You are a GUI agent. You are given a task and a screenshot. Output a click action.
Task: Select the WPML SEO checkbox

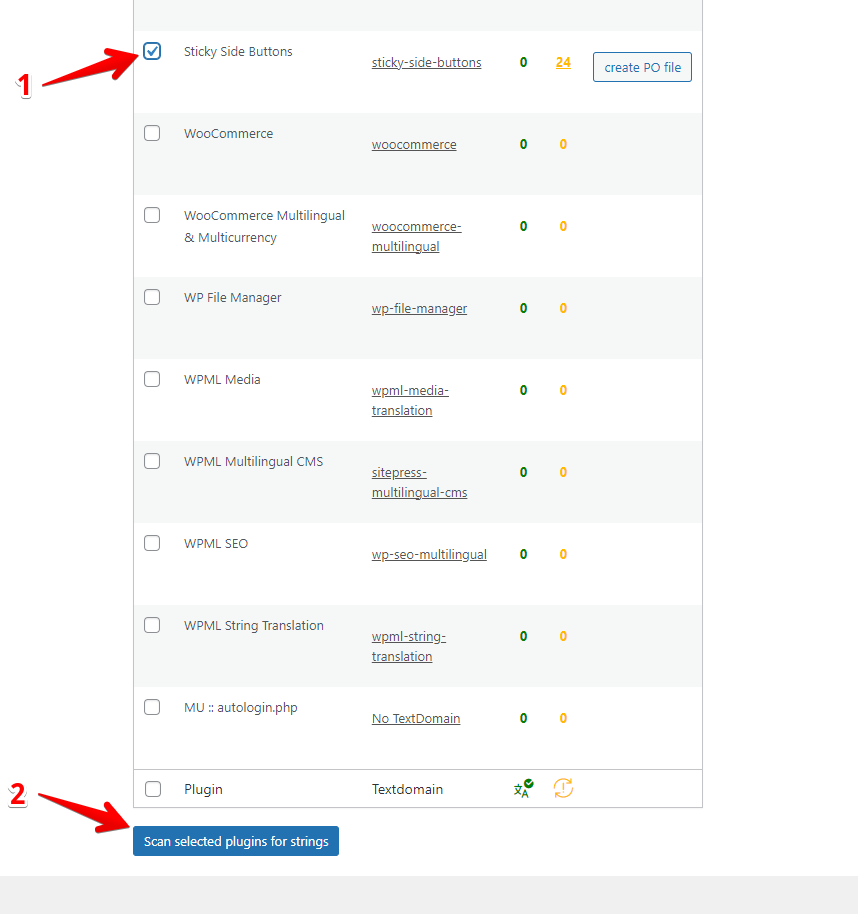click(152, 543)
